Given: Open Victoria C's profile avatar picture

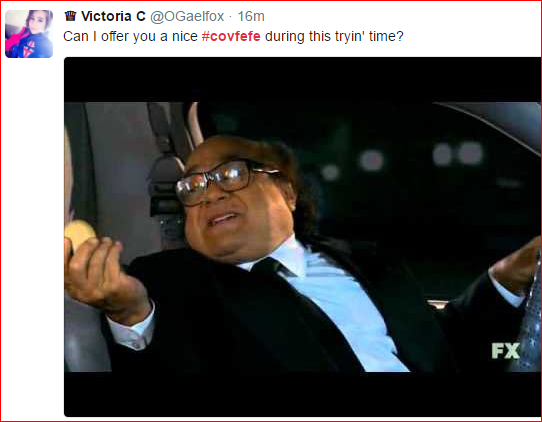Looking at the screenshot, I should (x=29, y=34).
